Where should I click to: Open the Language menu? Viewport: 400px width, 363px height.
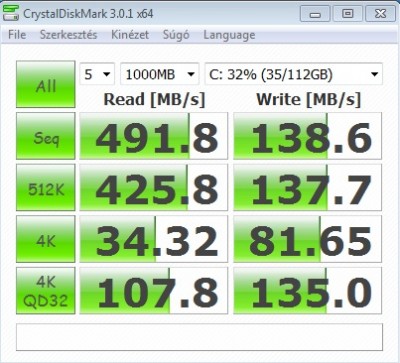[x=229, y=35]
